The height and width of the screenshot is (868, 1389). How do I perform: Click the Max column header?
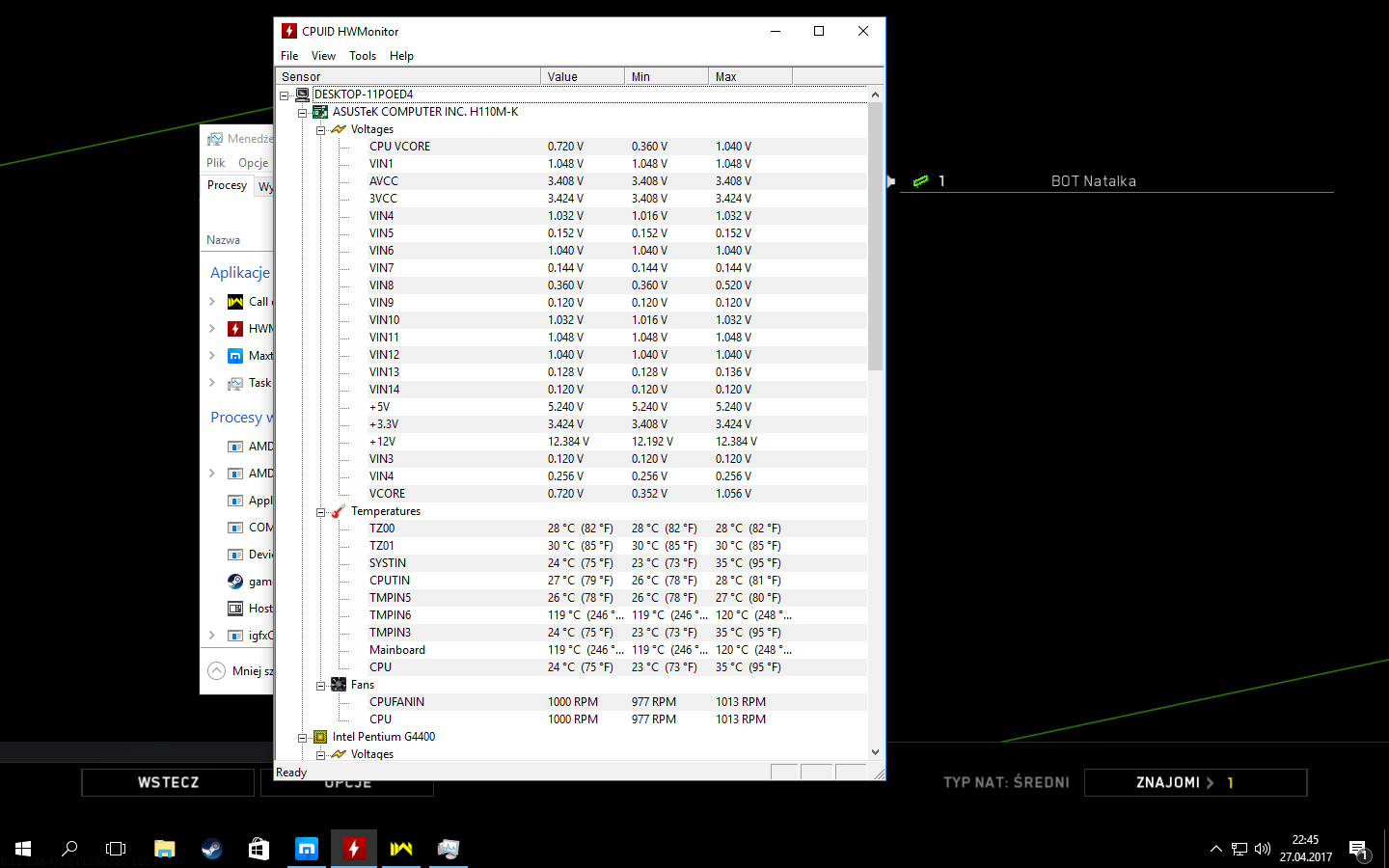[750, 76]
